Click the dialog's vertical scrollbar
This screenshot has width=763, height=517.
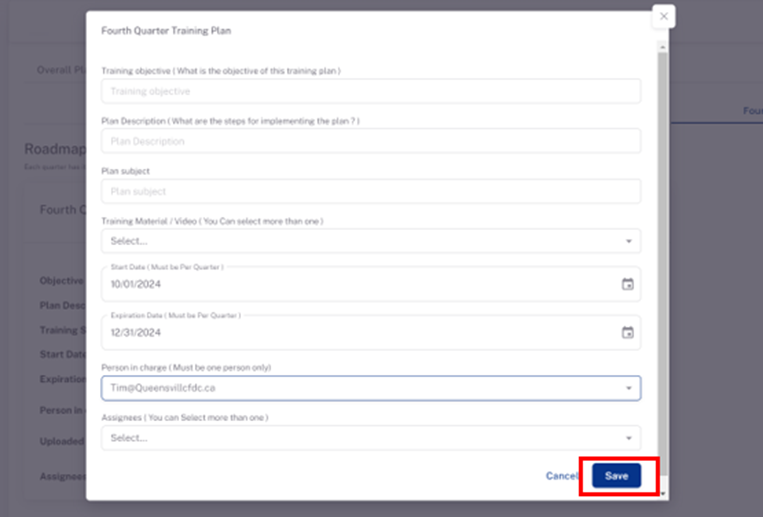[x=662, y=264]
